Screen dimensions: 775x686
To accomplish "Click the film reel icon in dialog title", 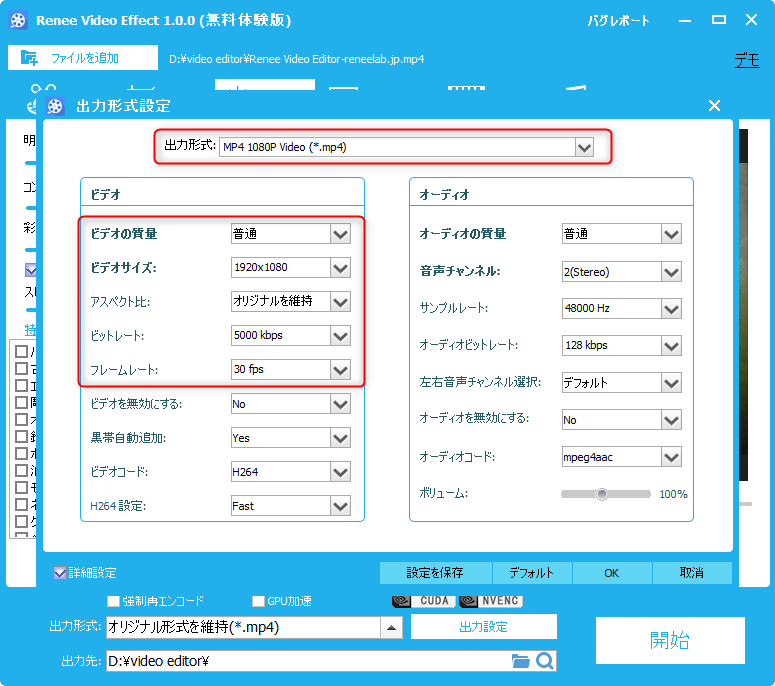I will click(55, 106).
